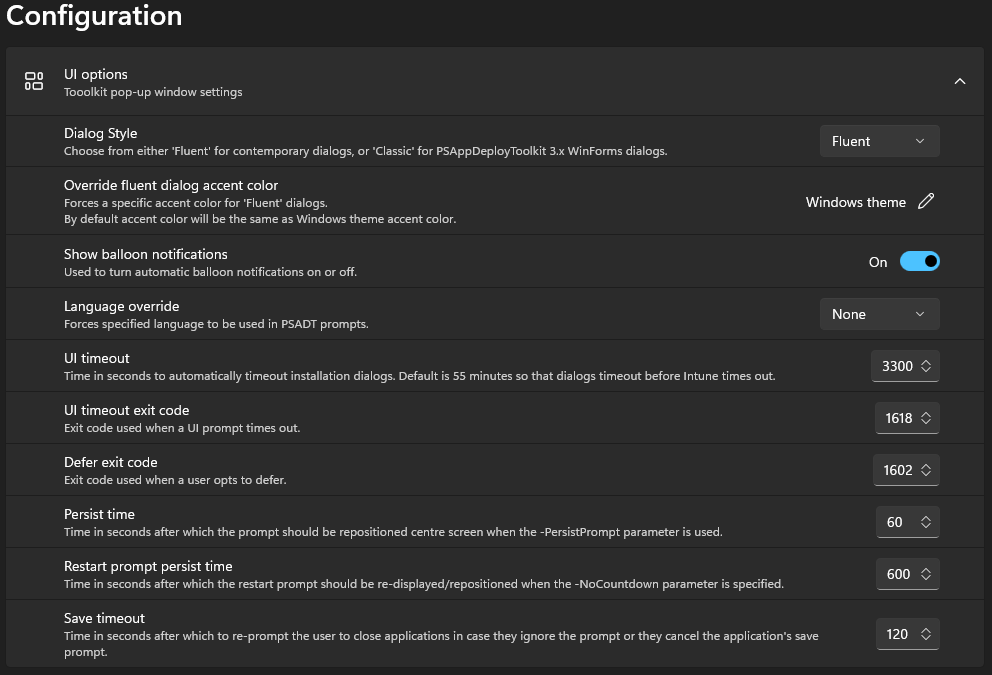The height and width of the screenshot is (675, 992).
Task: Increment the UI timeout value
Action: click(928, 361)
